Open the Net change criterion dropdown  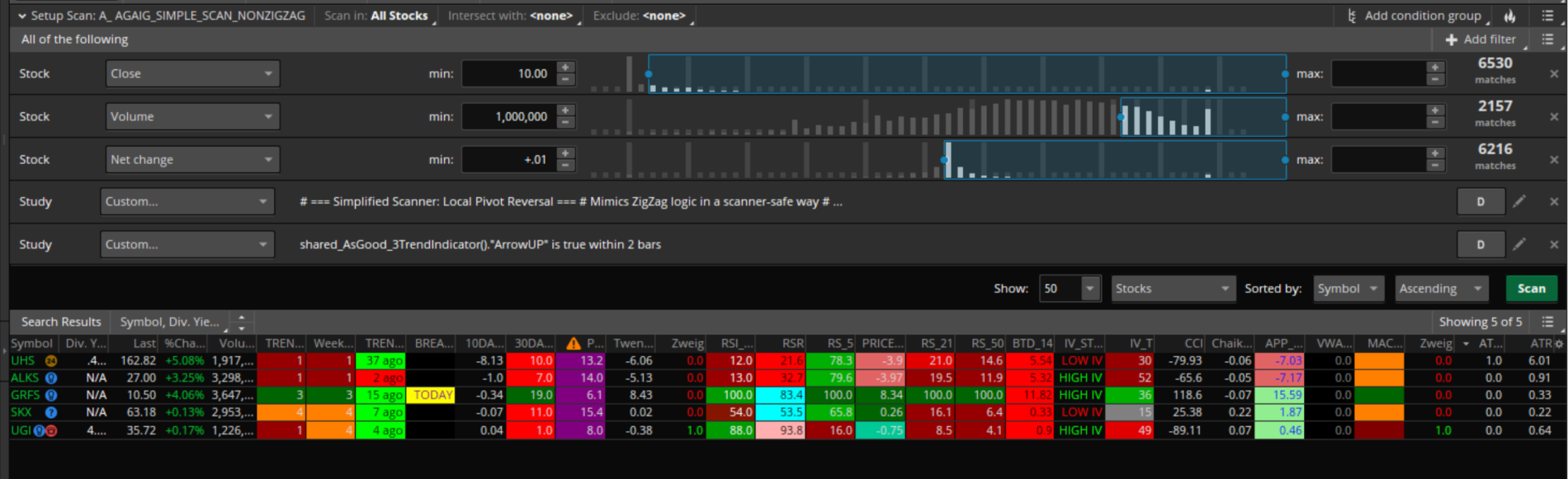click(x=192, y=159)
